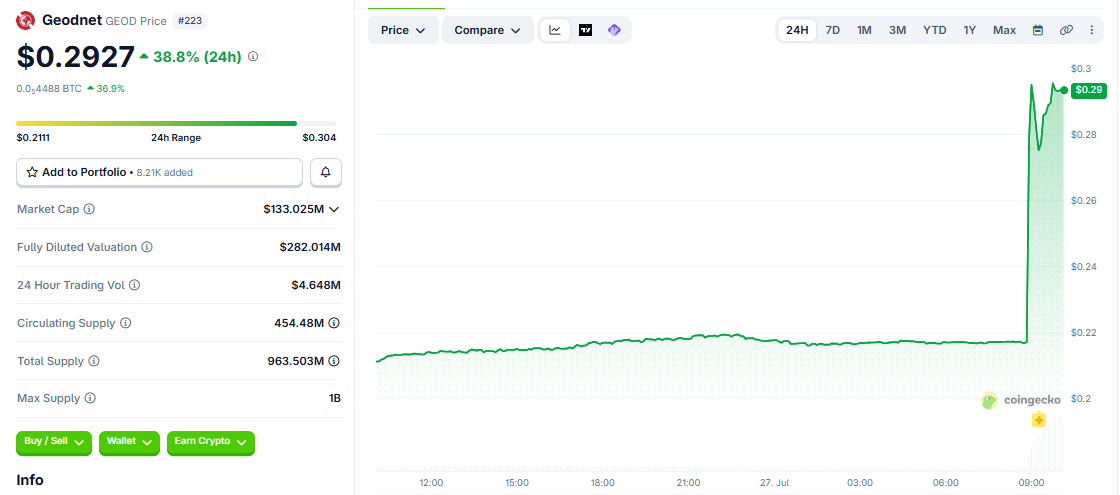Click the 24h Range progress bar
Viewport: 1120px width, 495px height.
tap(176, 124)
